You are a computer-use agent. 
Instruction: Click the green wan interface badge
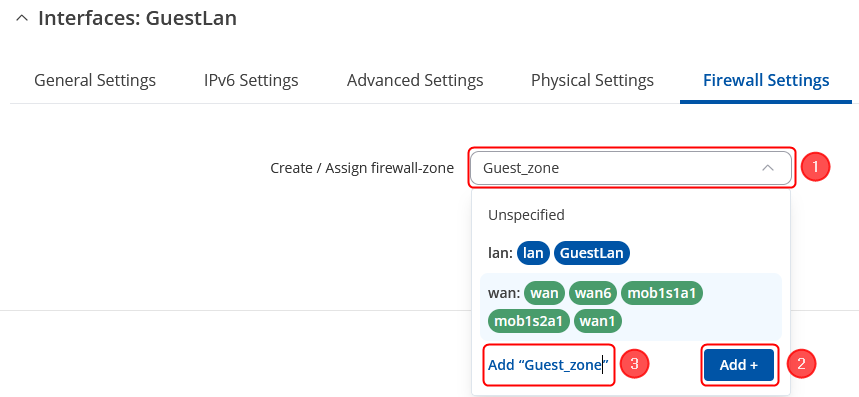(x=544, y=293)
